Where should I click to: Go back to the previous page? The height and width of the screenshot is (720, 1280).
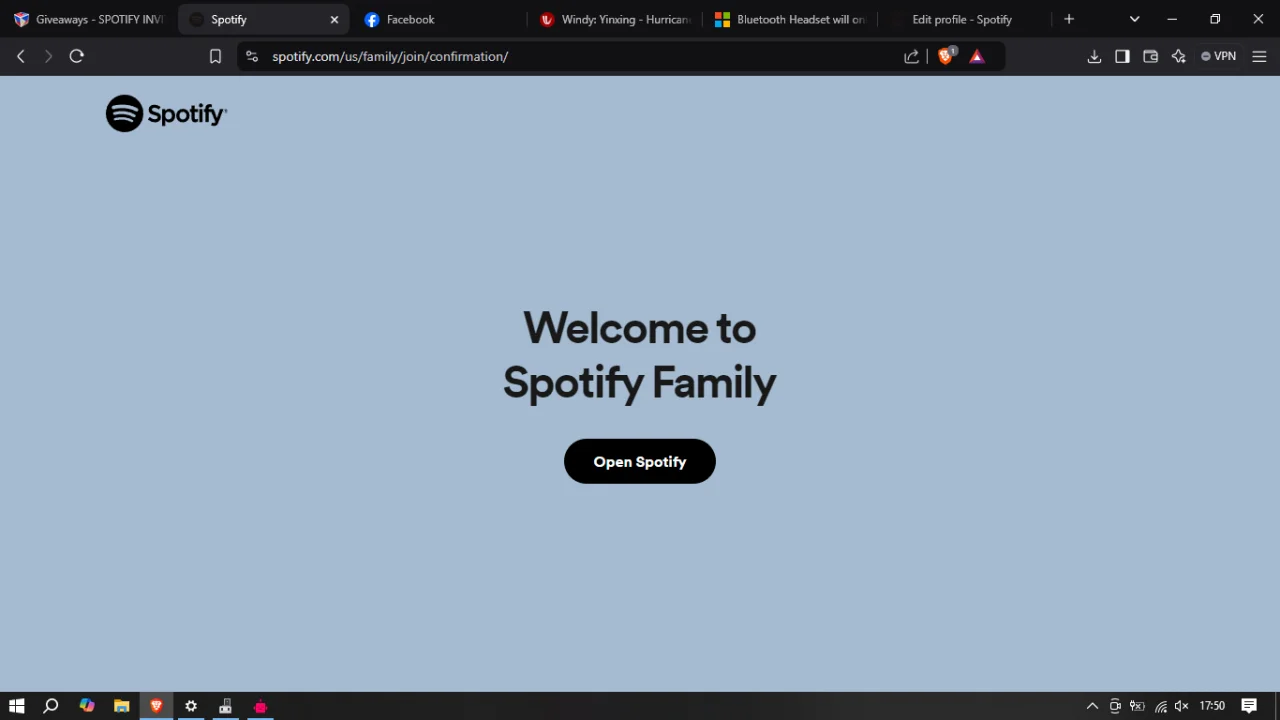[x=20, y=57]
